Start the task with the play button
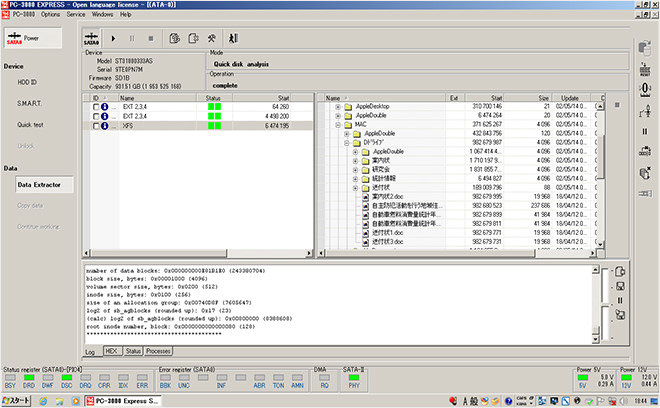This screenshot has height=408, width=660. click(x=113, y=39)
